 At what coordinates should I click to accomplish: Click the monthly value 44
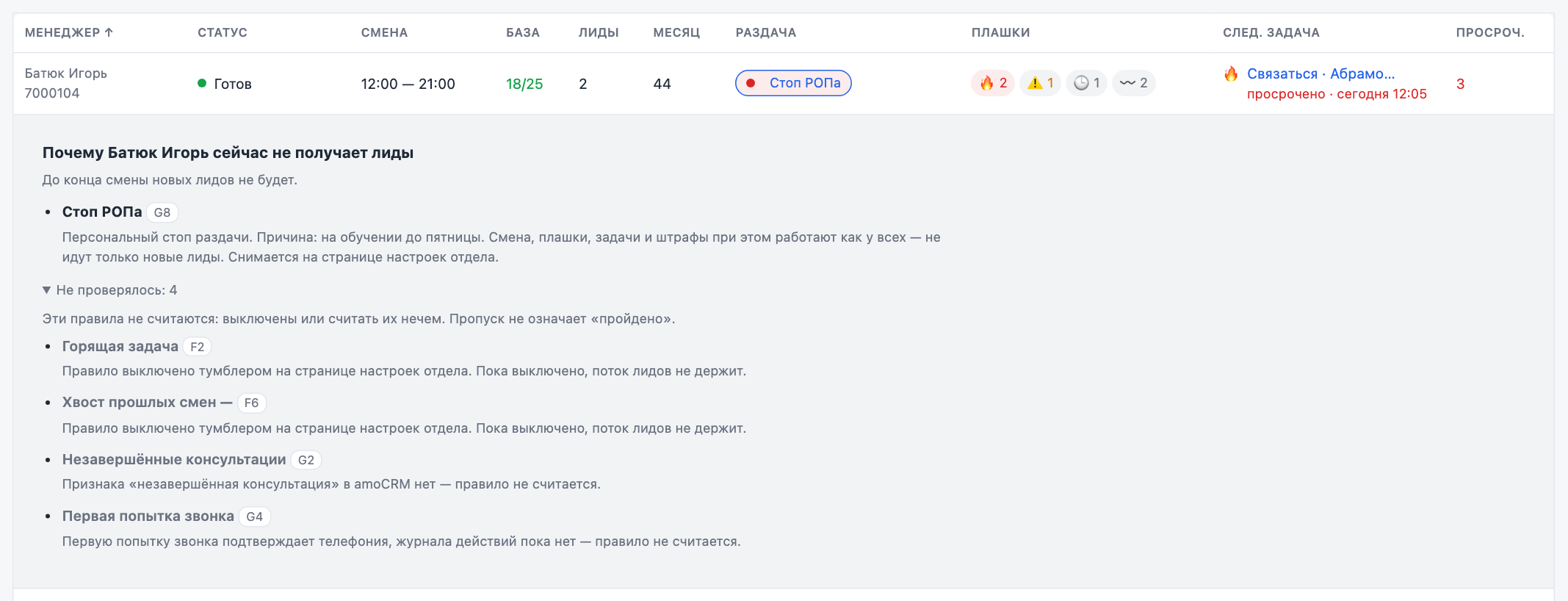point(662,84)
